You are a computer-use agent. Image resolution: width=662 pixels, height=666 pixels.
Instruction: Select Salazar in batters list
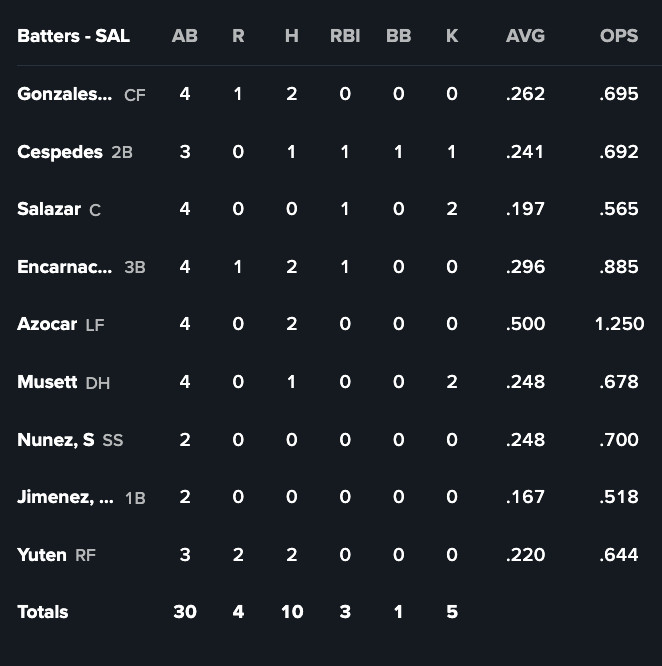click(x=49, y=209)
